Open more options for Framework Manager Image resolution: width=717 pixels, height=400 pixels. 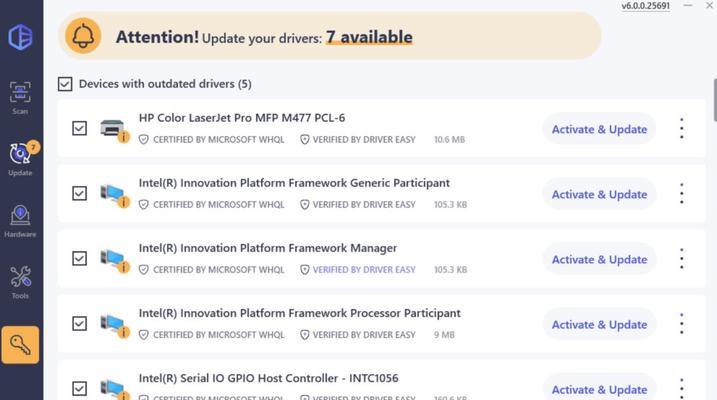681,259
